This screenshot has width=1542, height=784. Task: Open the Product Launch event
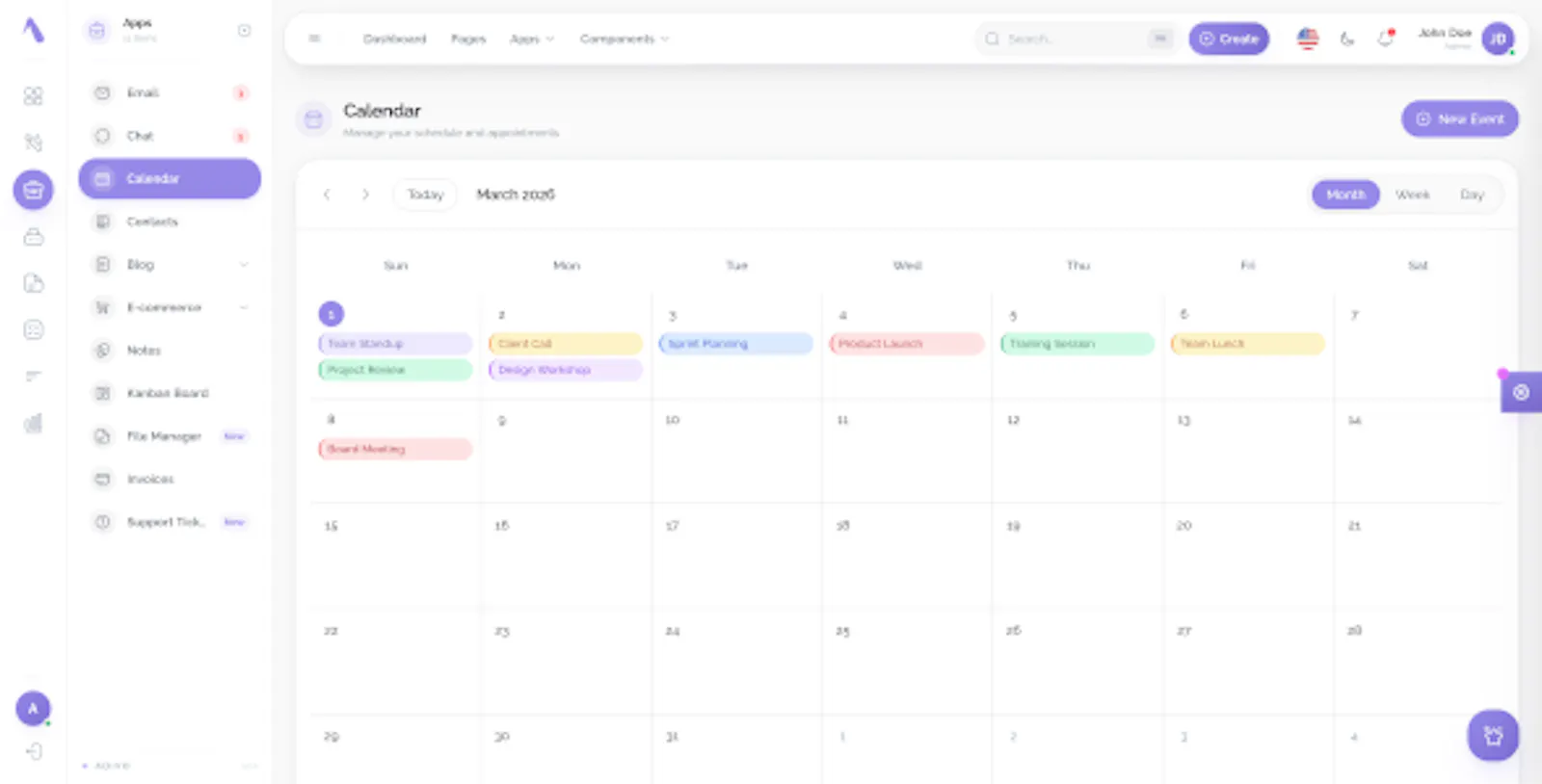907,344
